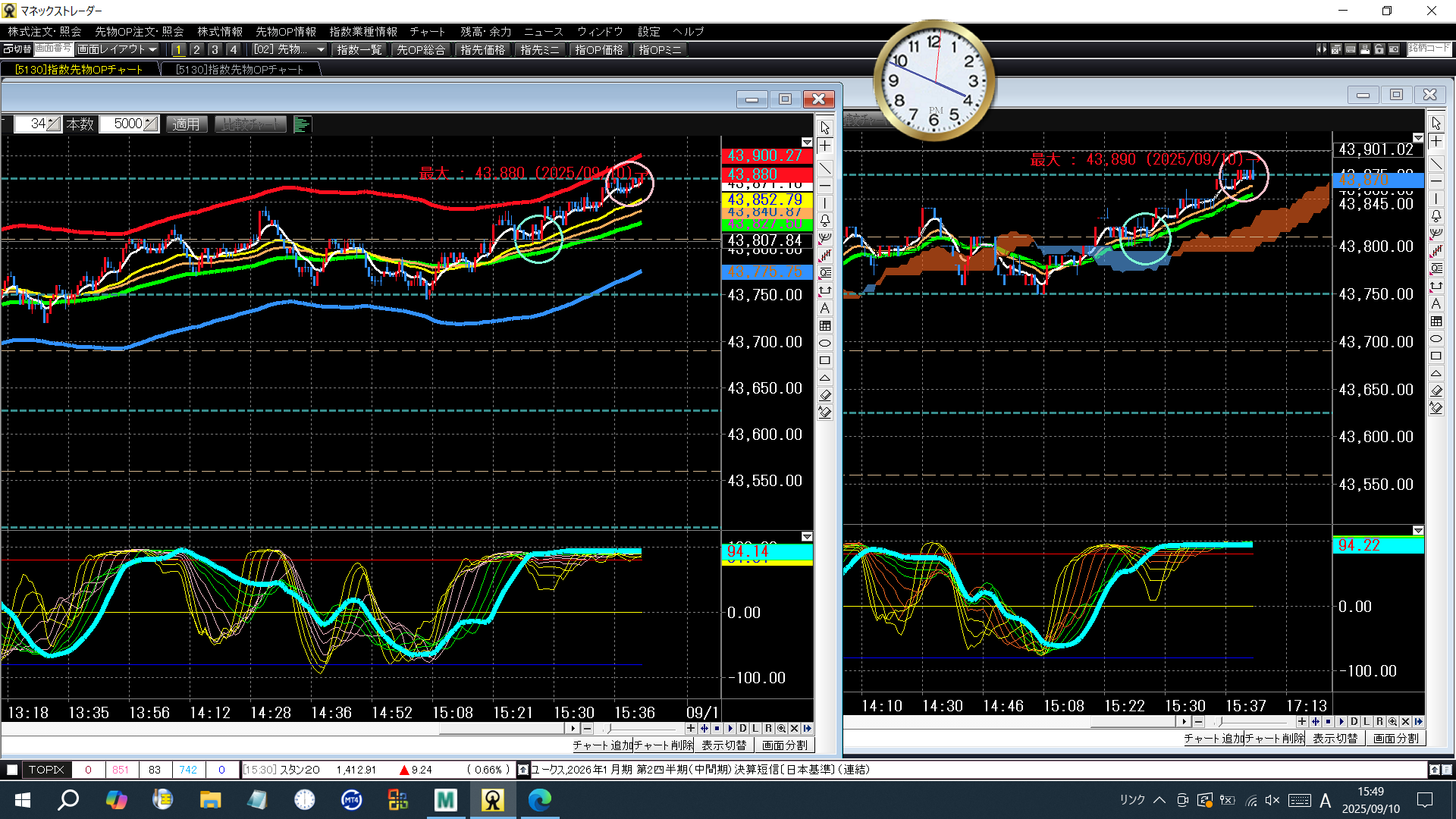
Task: Open the 画面レイアウト dropdown
Action: pyautogui.click(x=117, y=49)
